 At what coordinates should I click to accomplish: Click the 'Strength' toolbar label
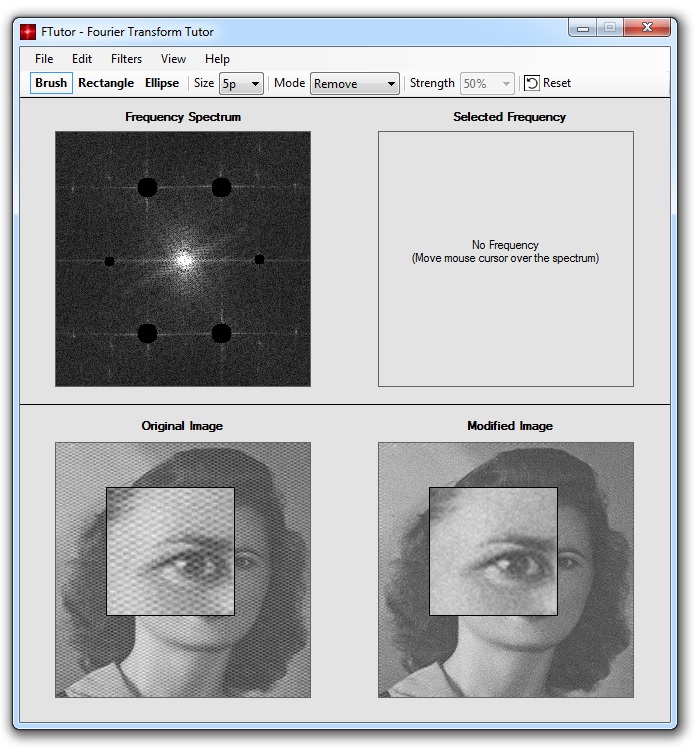click(432, 83)
